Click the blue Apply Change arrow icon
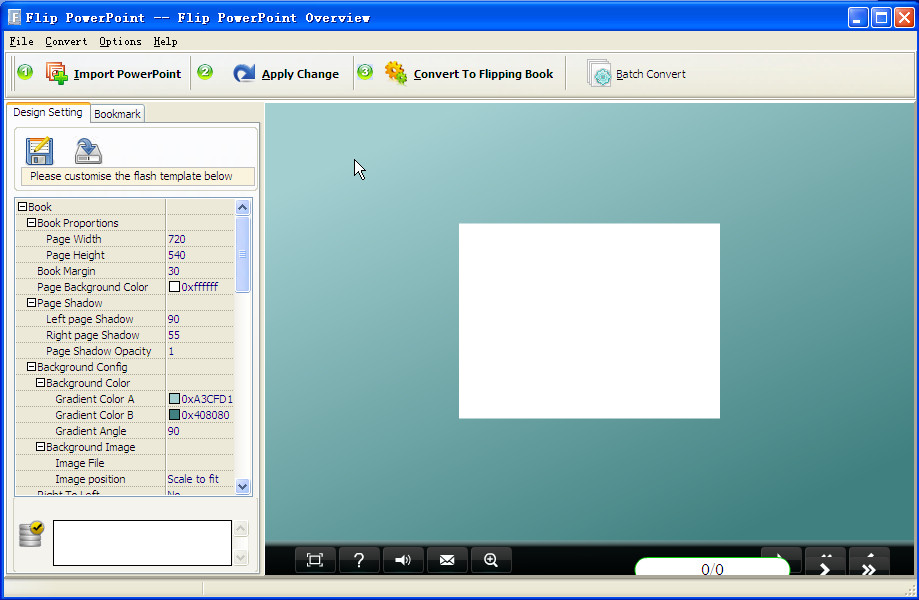 pos(244,73)
